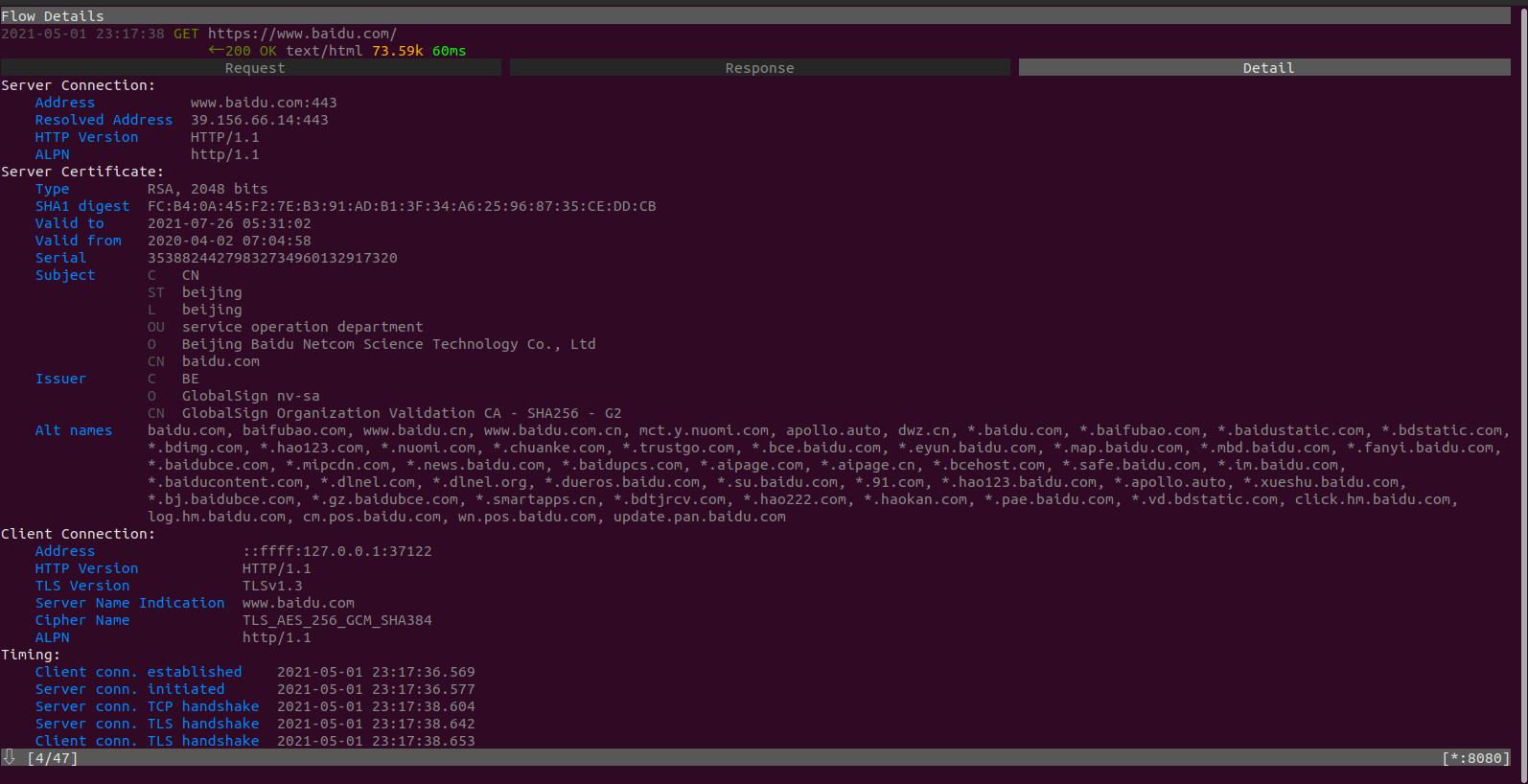This screenshot has height=784, width=1528.
Task: Click resolved address 39.156.66.14:443
Action: pos(259,120)
